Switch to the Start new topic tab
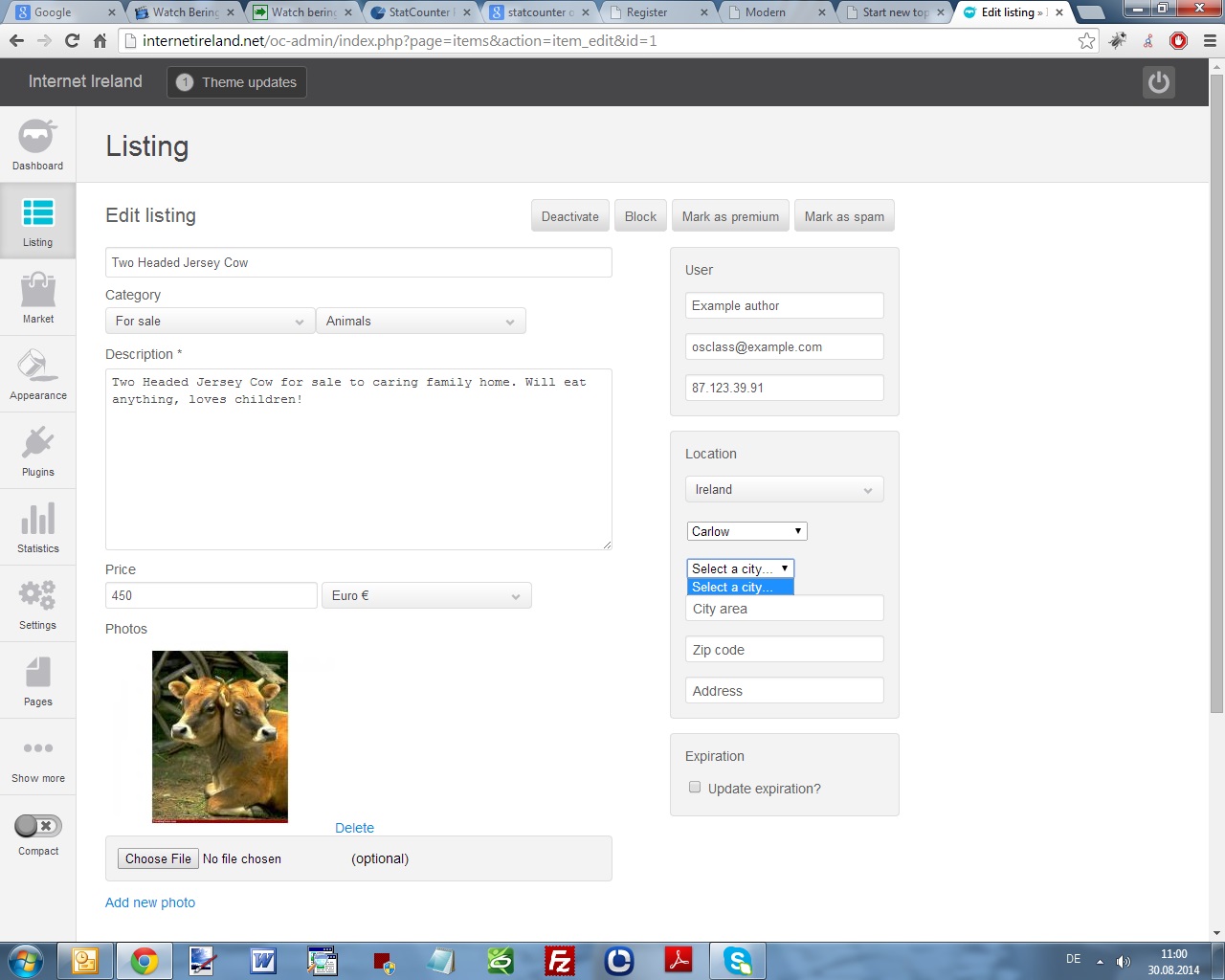This screenshot has width=1225, height=980. click(x=894, y=12)
